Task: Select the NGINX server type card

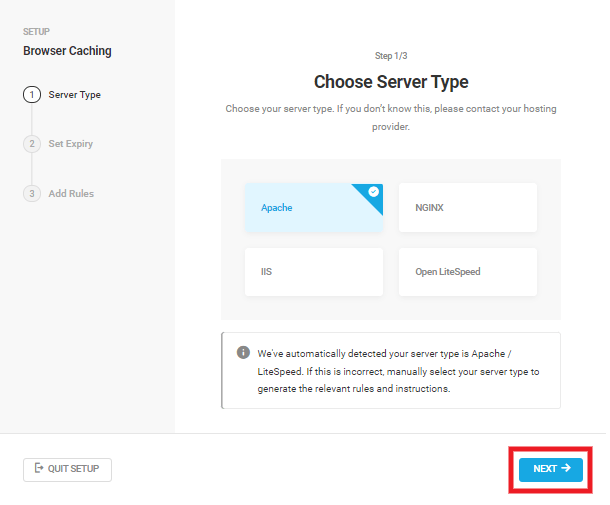Action: pos(468,207)
